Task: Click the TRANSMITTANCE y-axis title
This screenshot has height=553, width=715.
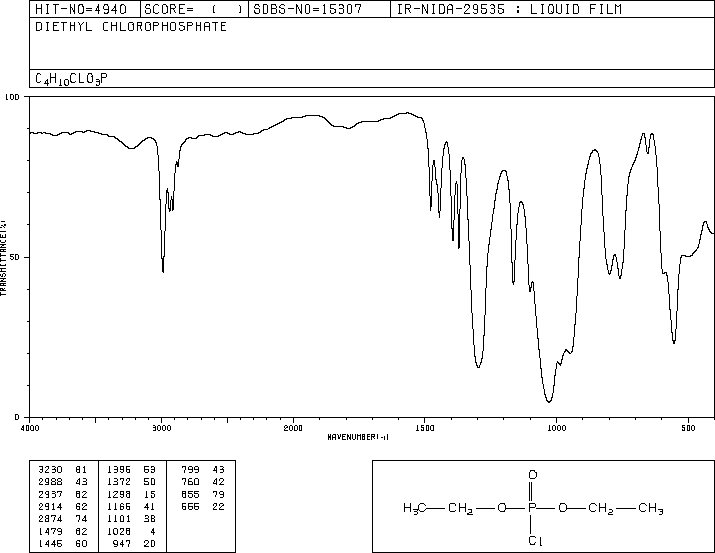Action: tap(3, 258)
